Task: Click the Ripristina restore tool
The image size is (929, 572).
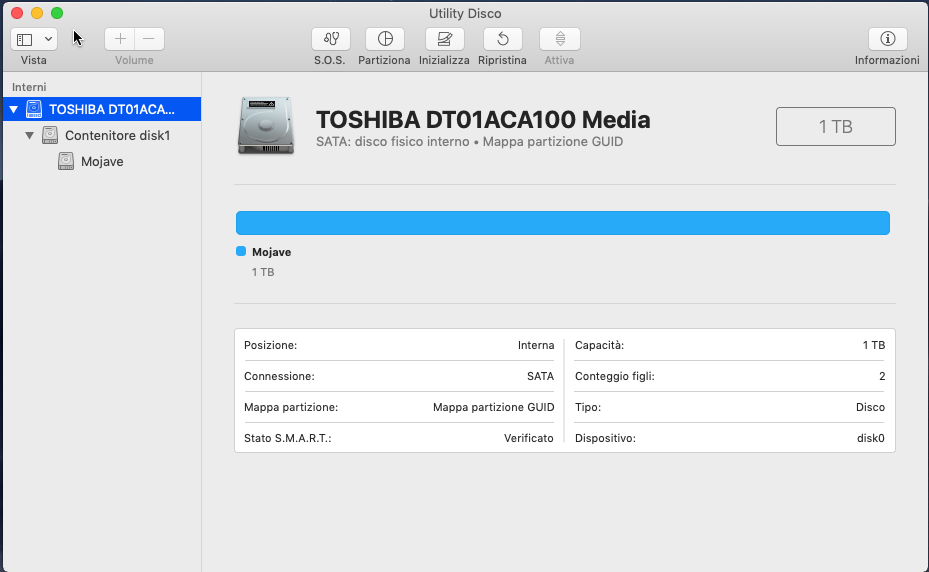Action: click(x=502, y=39)
